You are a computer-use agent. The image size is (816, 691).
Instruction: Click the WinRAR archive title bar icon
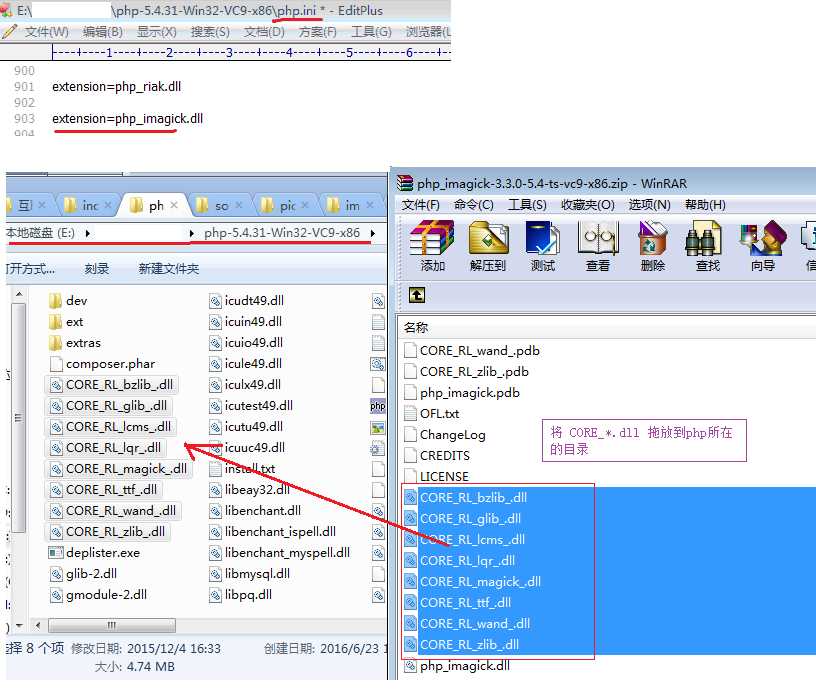pyautogui.click(x=405, y=183)
